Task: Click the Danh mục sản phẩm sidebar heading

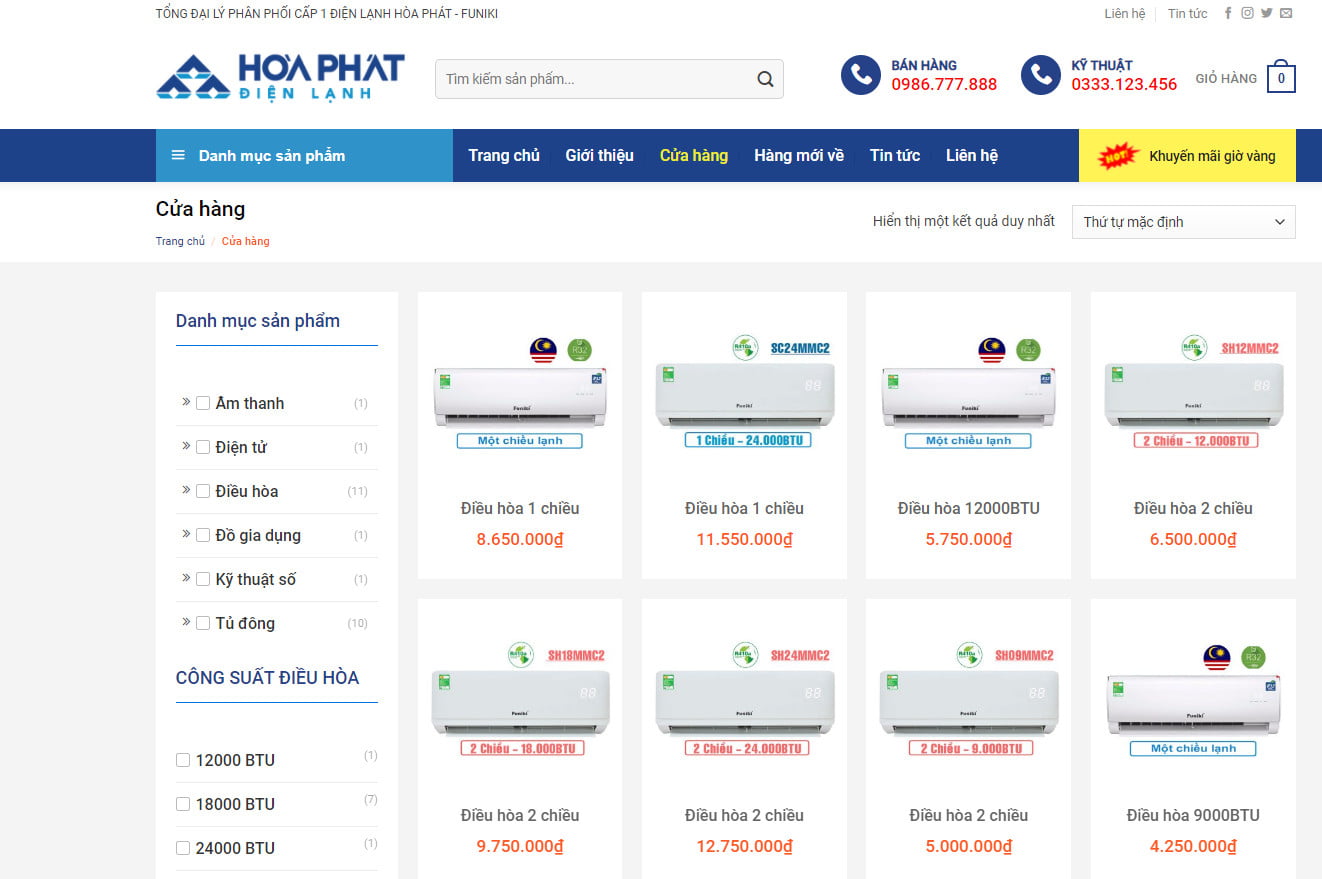Action: coord(258,321)
